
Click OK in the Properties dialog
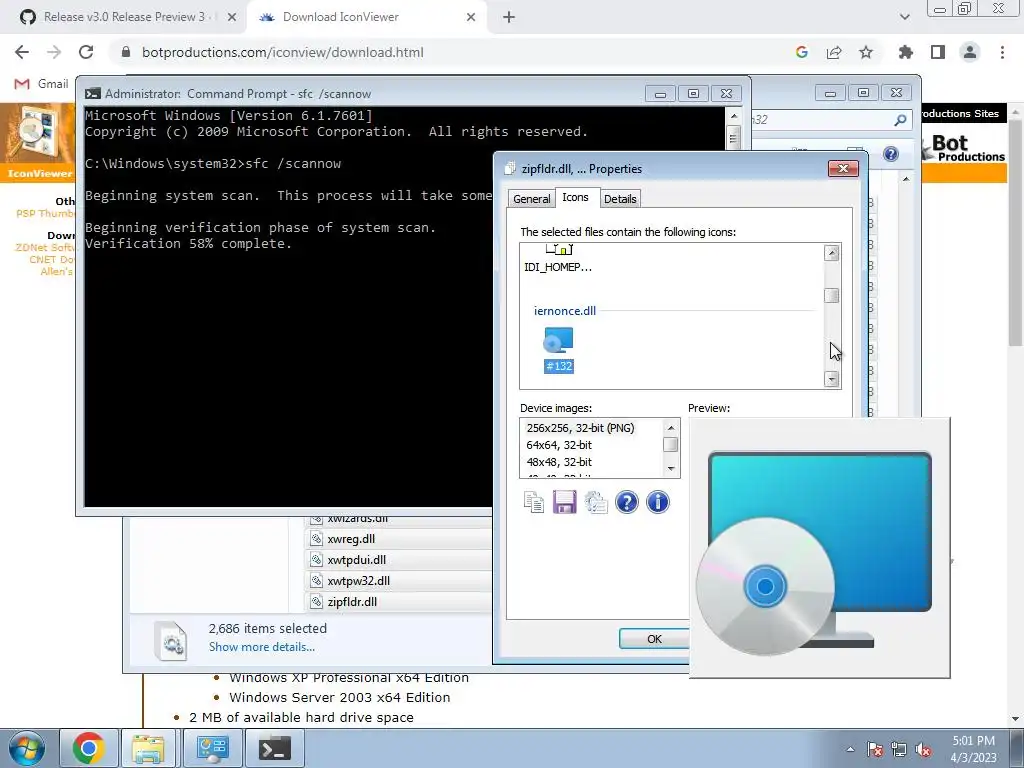tap(654, 639)
